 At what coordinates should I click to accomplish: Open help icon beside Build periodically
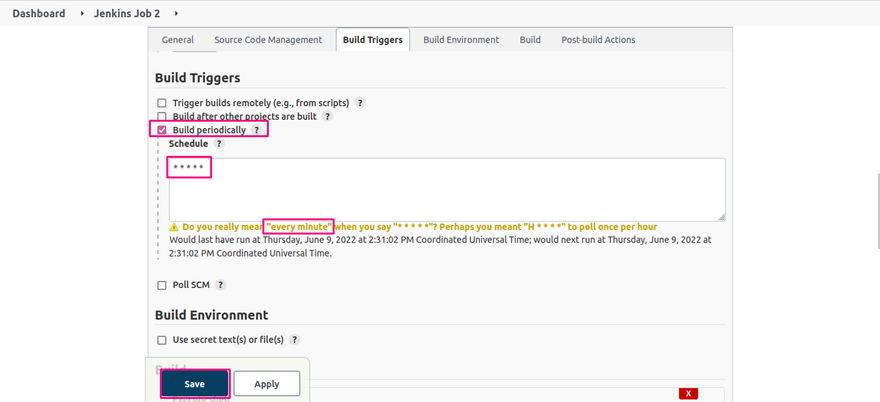[256, 130]
